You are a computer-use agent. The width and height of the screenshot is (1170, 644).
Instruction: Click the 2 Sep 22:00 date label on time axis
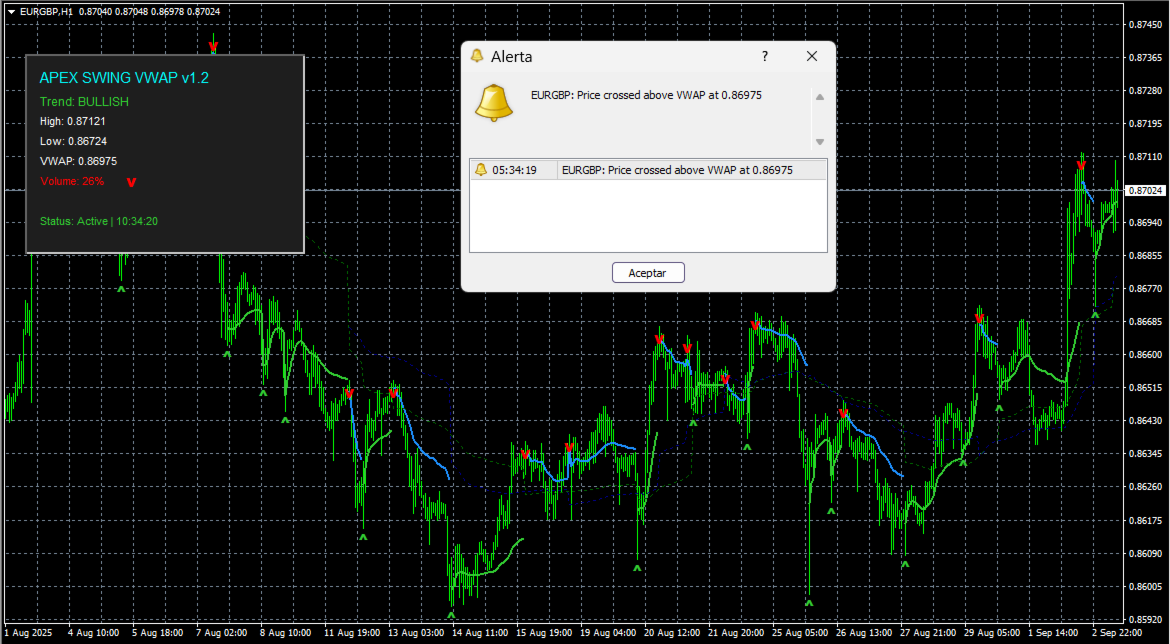tap(1117, 633)
